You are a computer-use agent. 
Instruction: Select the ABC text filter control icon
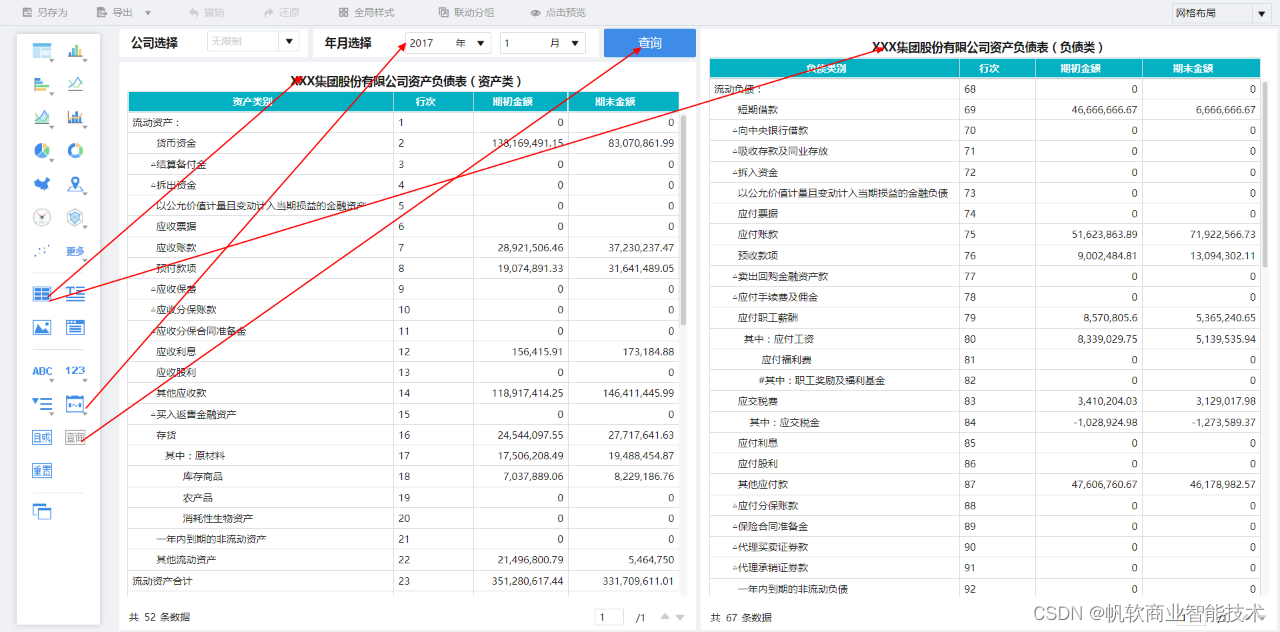click(x=42, y=371)
